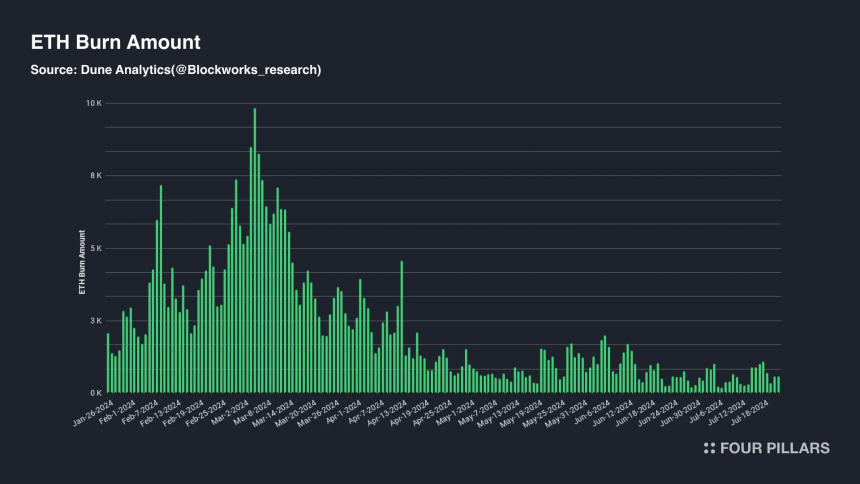Click the ETH Burn Amount chart title
The image size is (860, 484).
116,42
